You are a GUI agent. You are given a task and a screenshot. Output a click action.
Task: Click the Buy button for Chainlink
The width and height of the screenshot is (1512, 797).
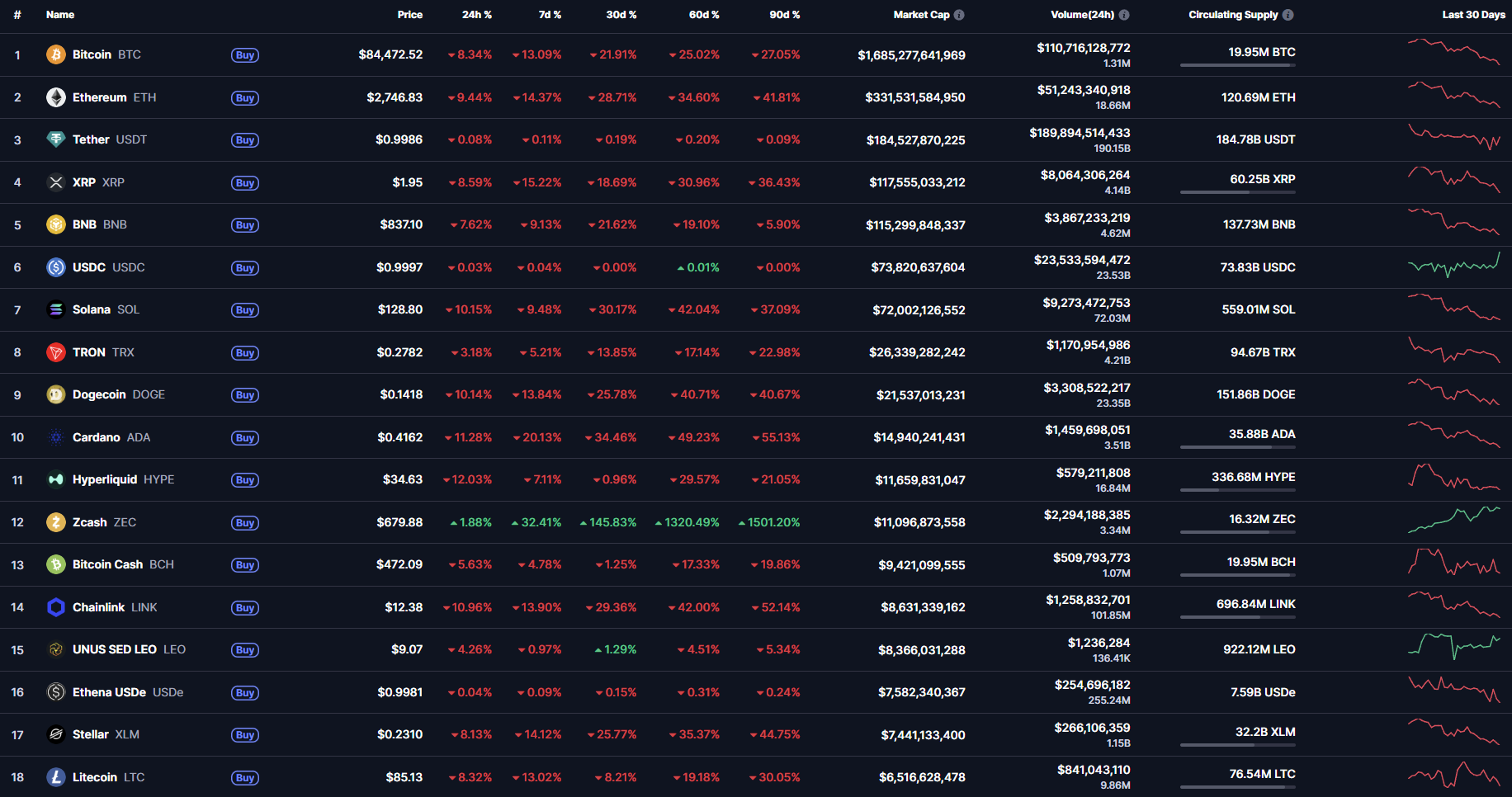pos(245,608)
